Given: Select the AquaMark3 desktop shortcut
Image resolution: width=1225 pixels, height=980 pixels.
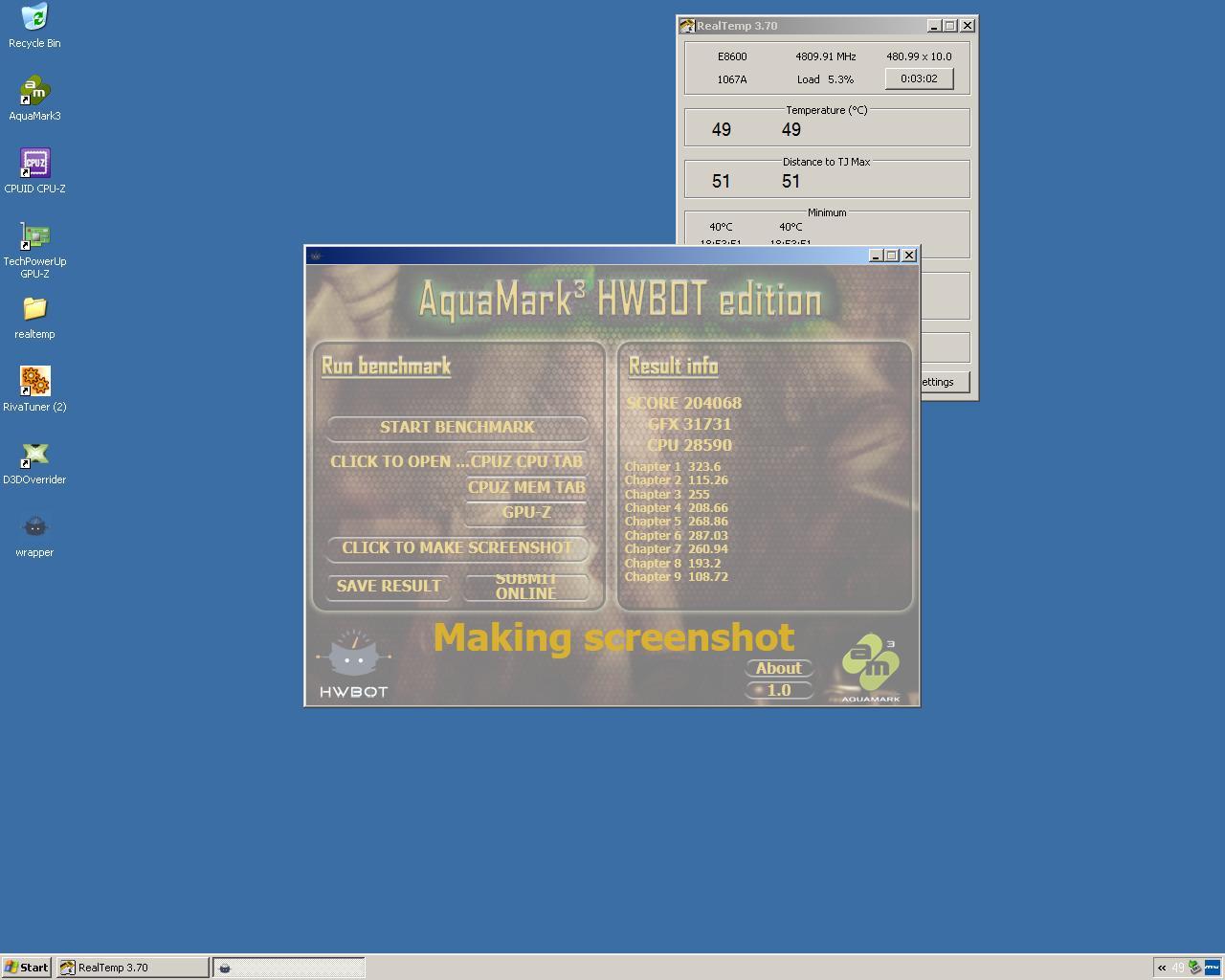Looking at the screenshot, I should (x=34, y=99).
